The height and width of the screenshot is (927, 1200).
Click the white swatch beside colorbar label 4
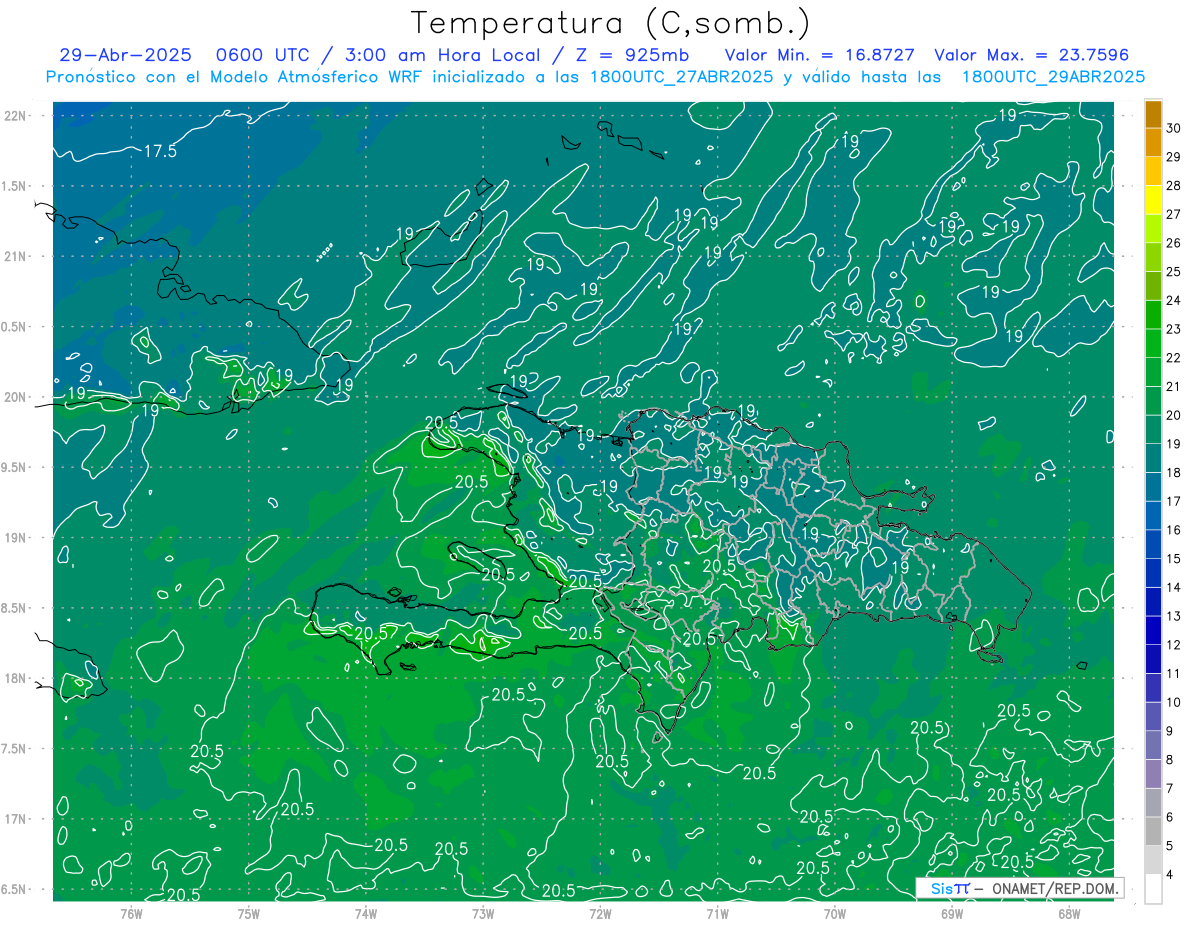coord(1153,889)
